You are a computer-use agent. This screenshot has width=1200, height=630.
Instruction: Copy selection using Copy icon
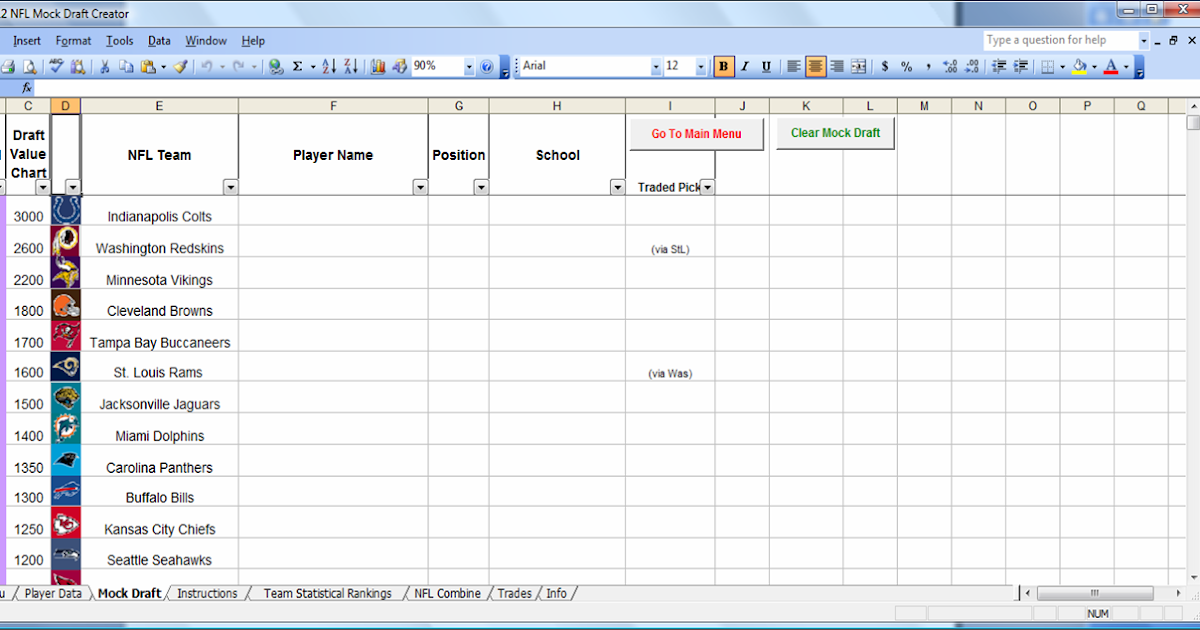(x=126, y=66)
